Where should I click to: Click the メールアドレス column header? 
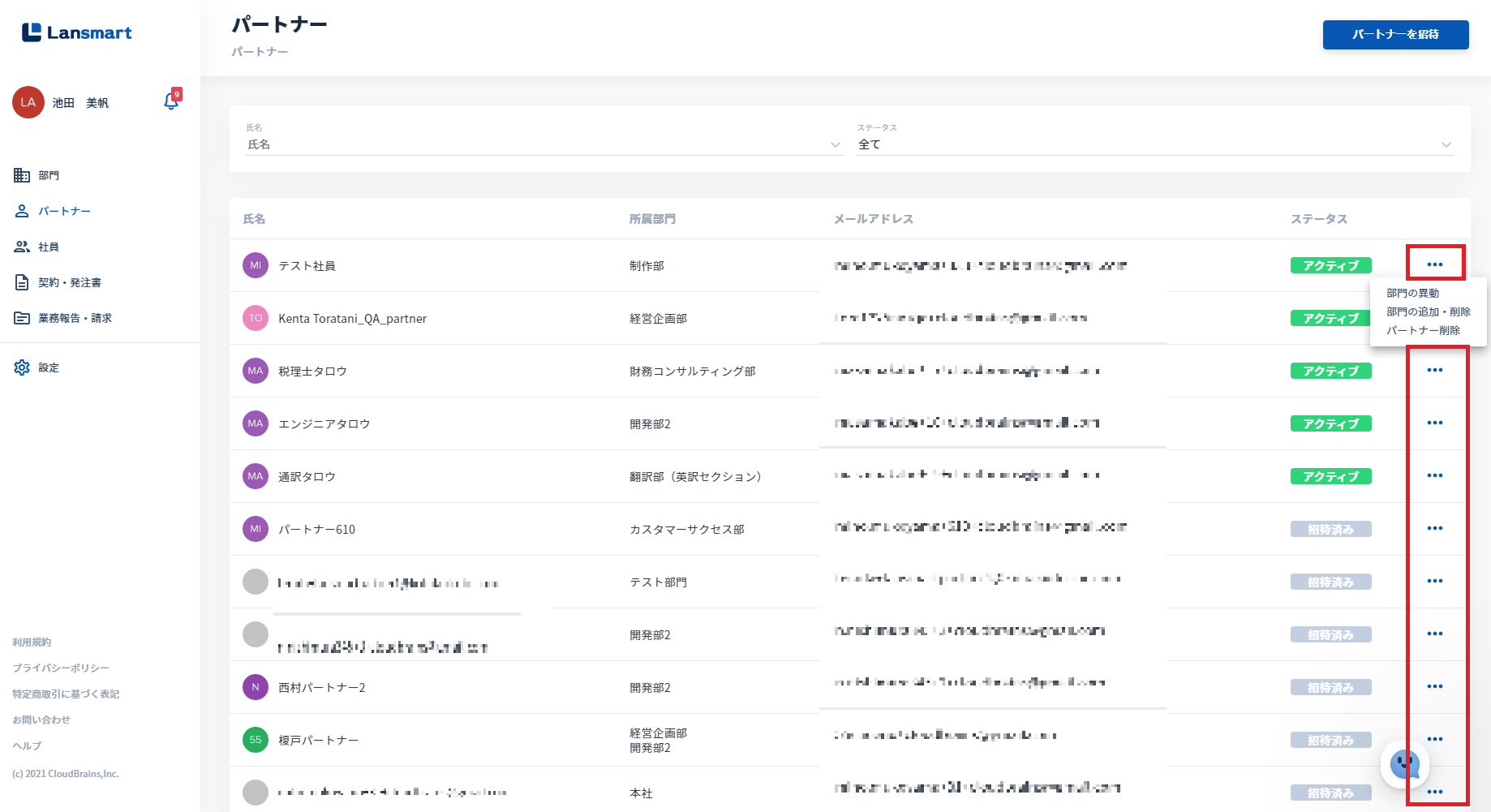[874, 219]
